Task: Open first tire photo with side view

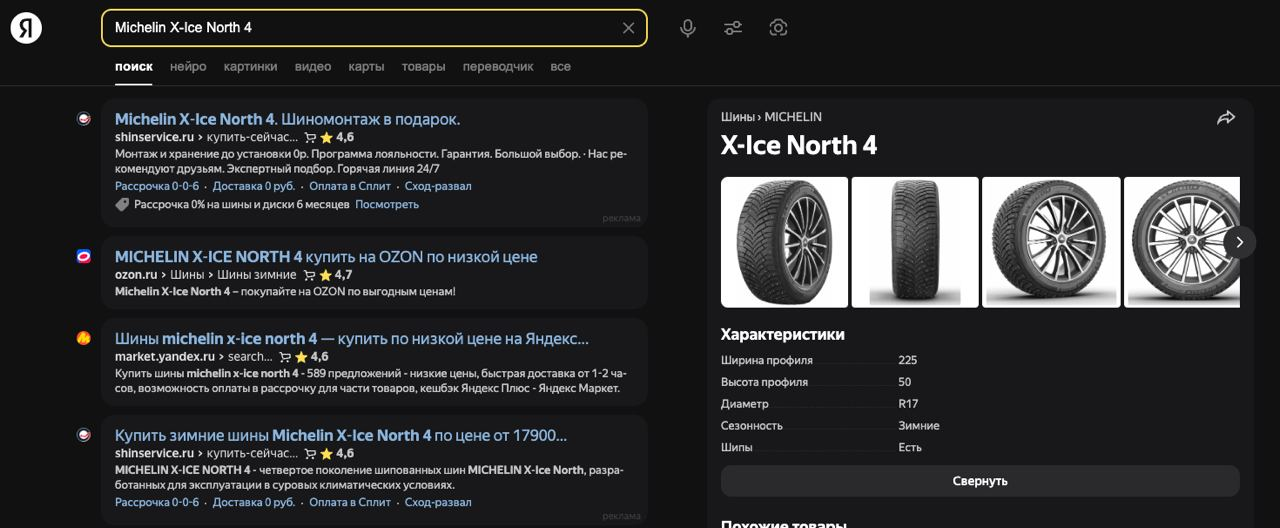Action: tap(784, 242)
